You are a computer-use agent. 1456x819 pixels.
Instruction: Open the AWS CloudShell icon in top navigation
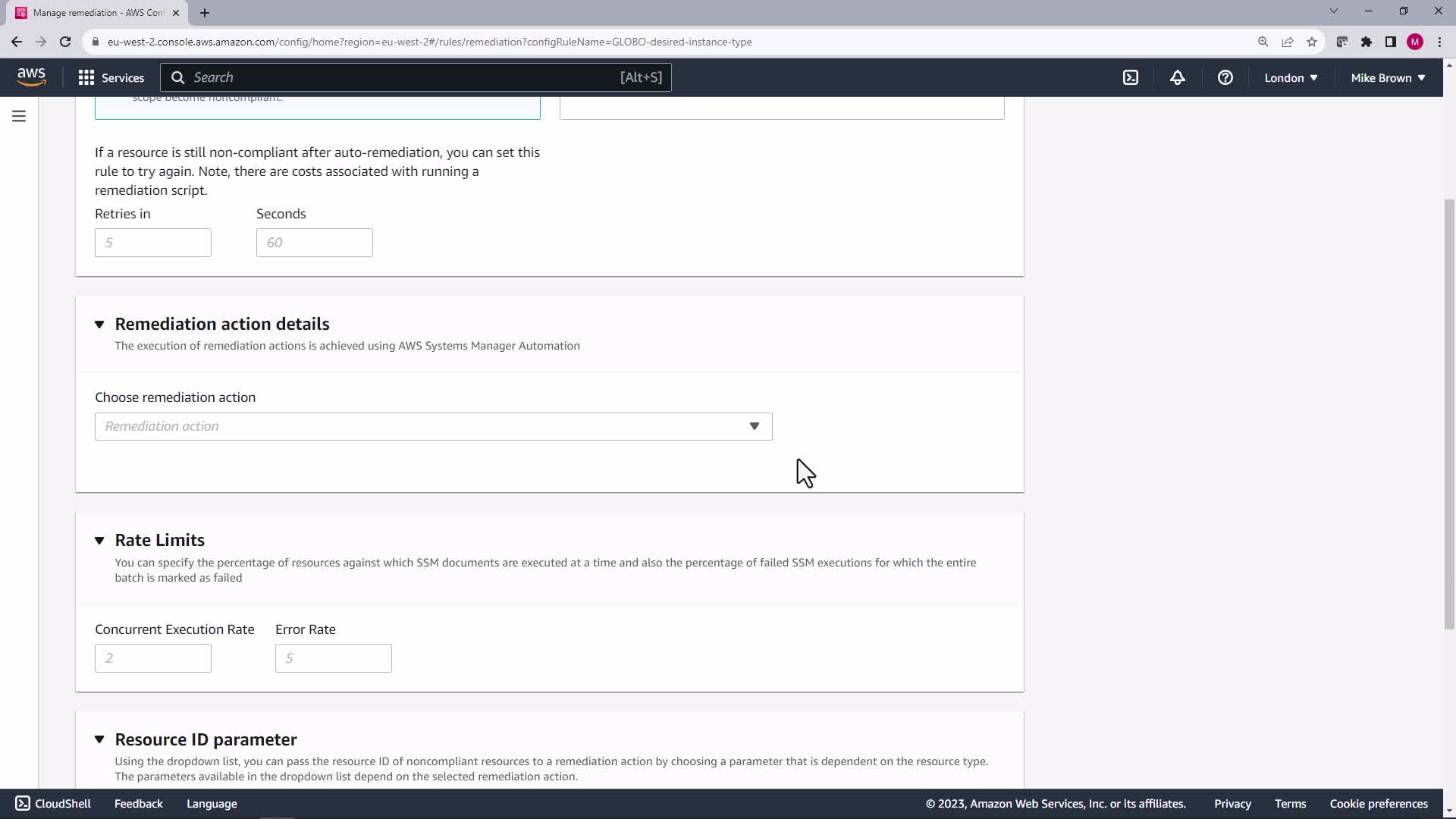click(1131, 77)
